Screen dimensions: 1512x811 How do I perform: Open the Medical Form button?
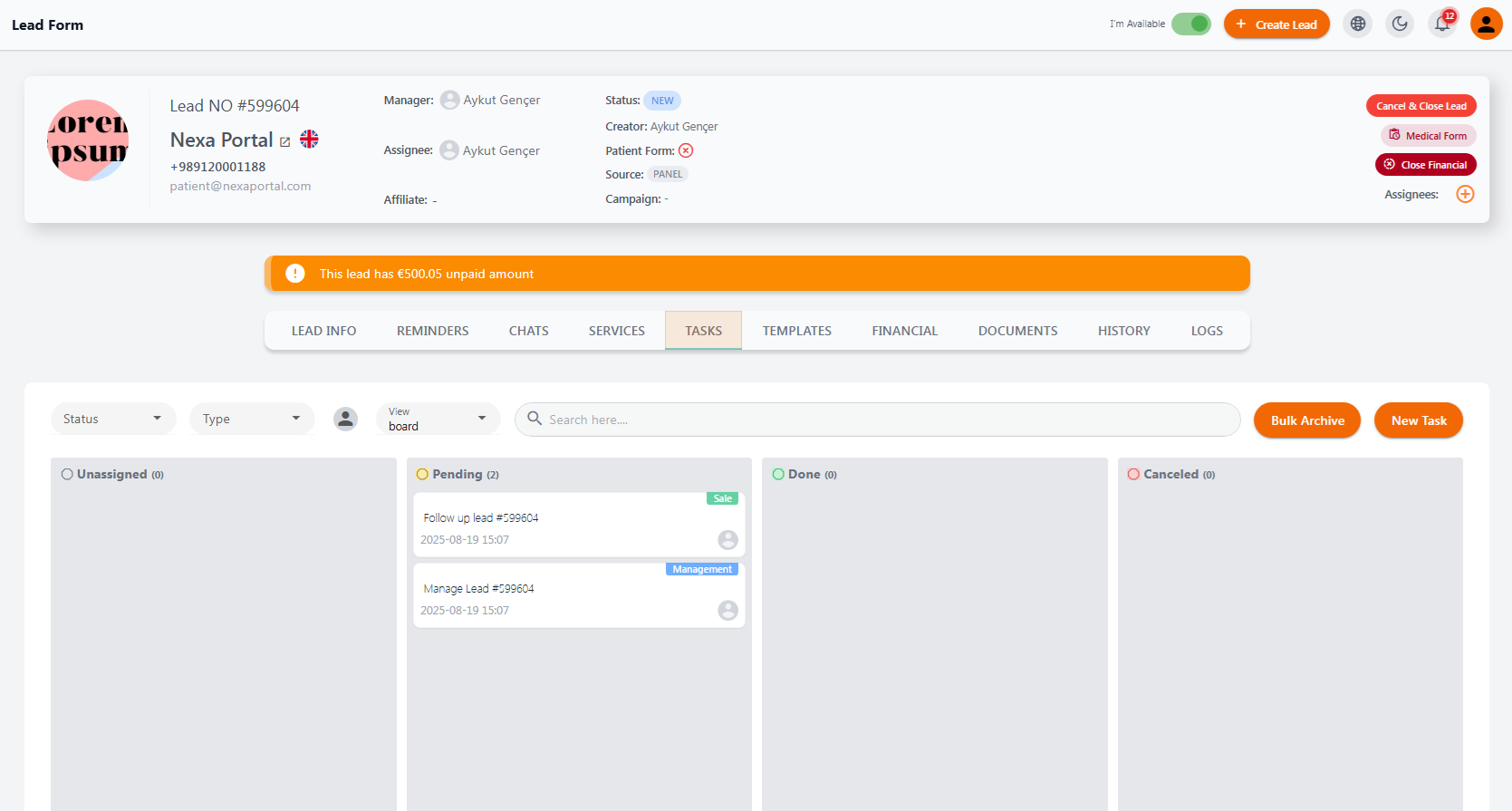tap(1429, 136)
